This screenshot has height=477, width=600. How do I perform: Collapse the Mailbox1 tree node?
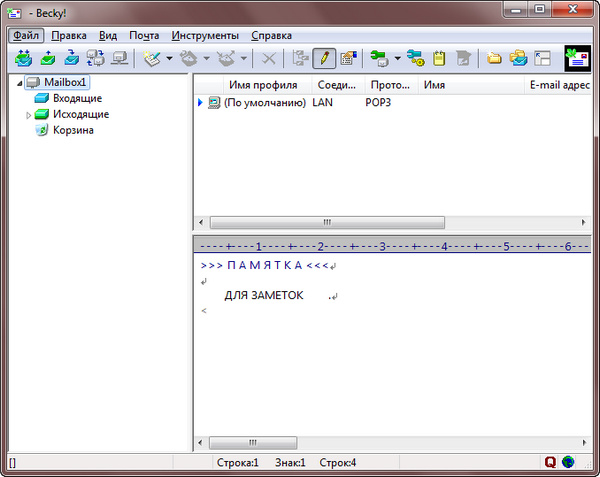click(20, 83)
